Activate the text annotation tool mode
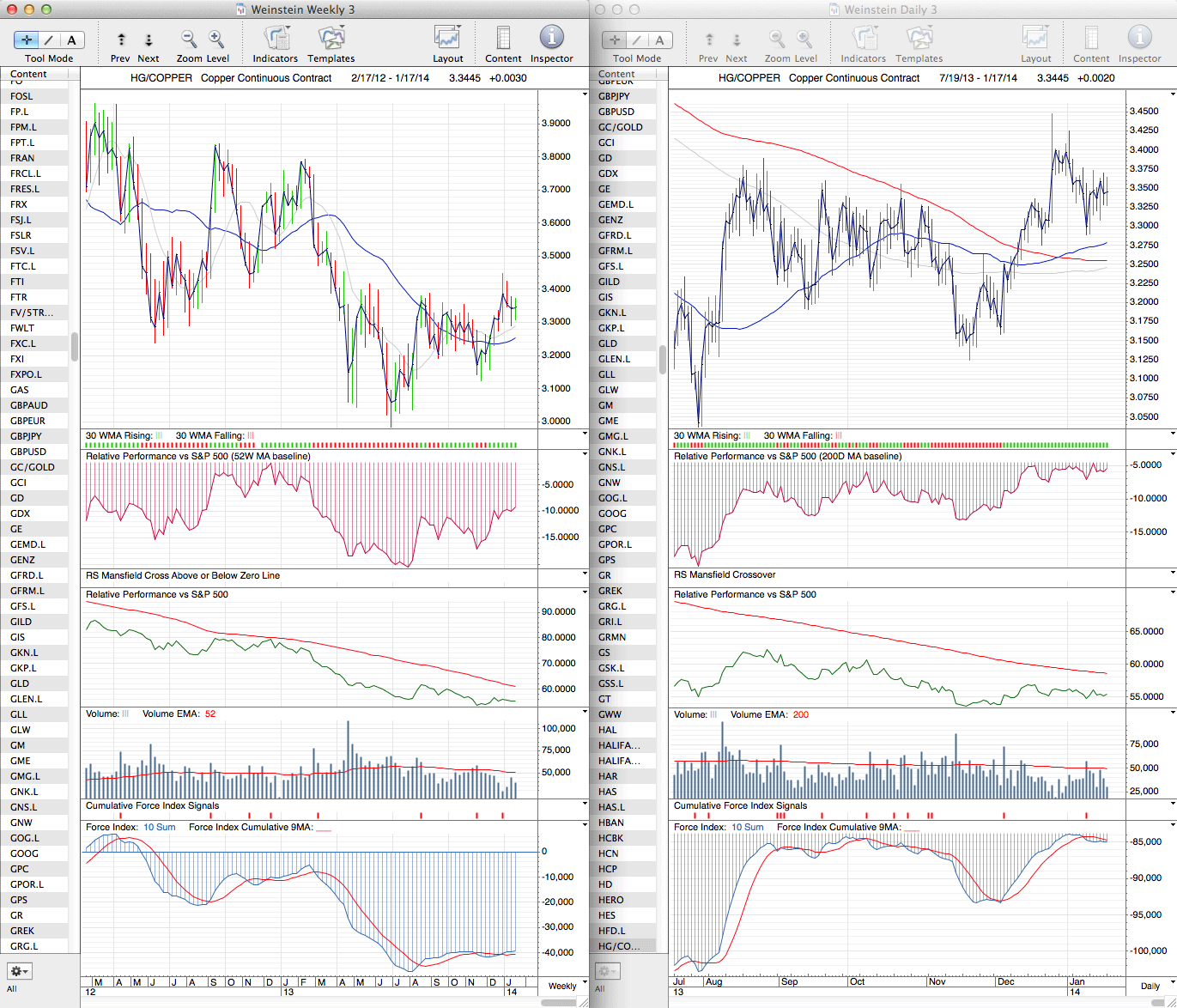The image size is (1177, 1008). coord(71,39)
